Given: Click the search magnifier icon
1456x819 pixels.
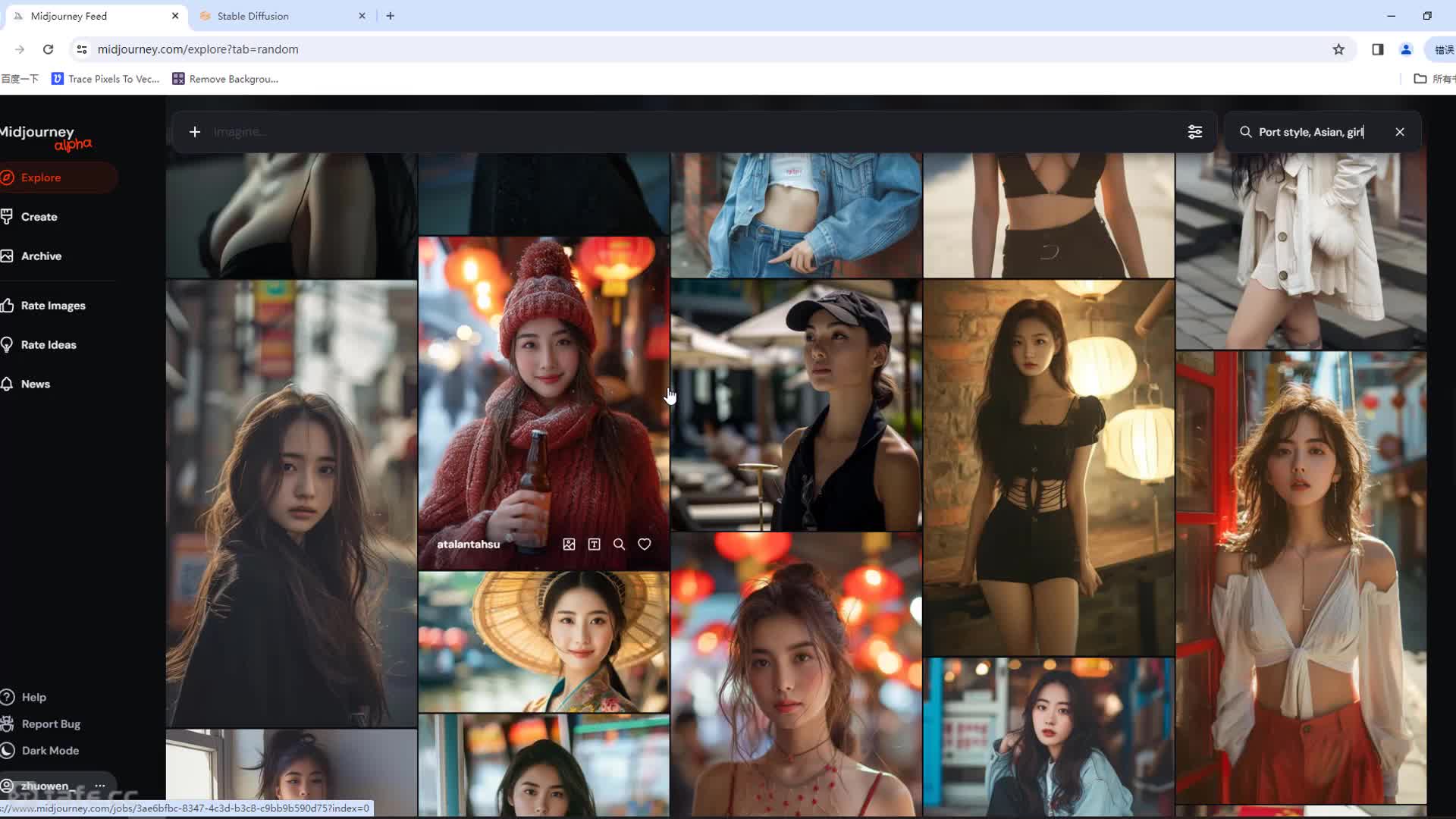Looking at the screenshot, I should (x=1245, y=132).
